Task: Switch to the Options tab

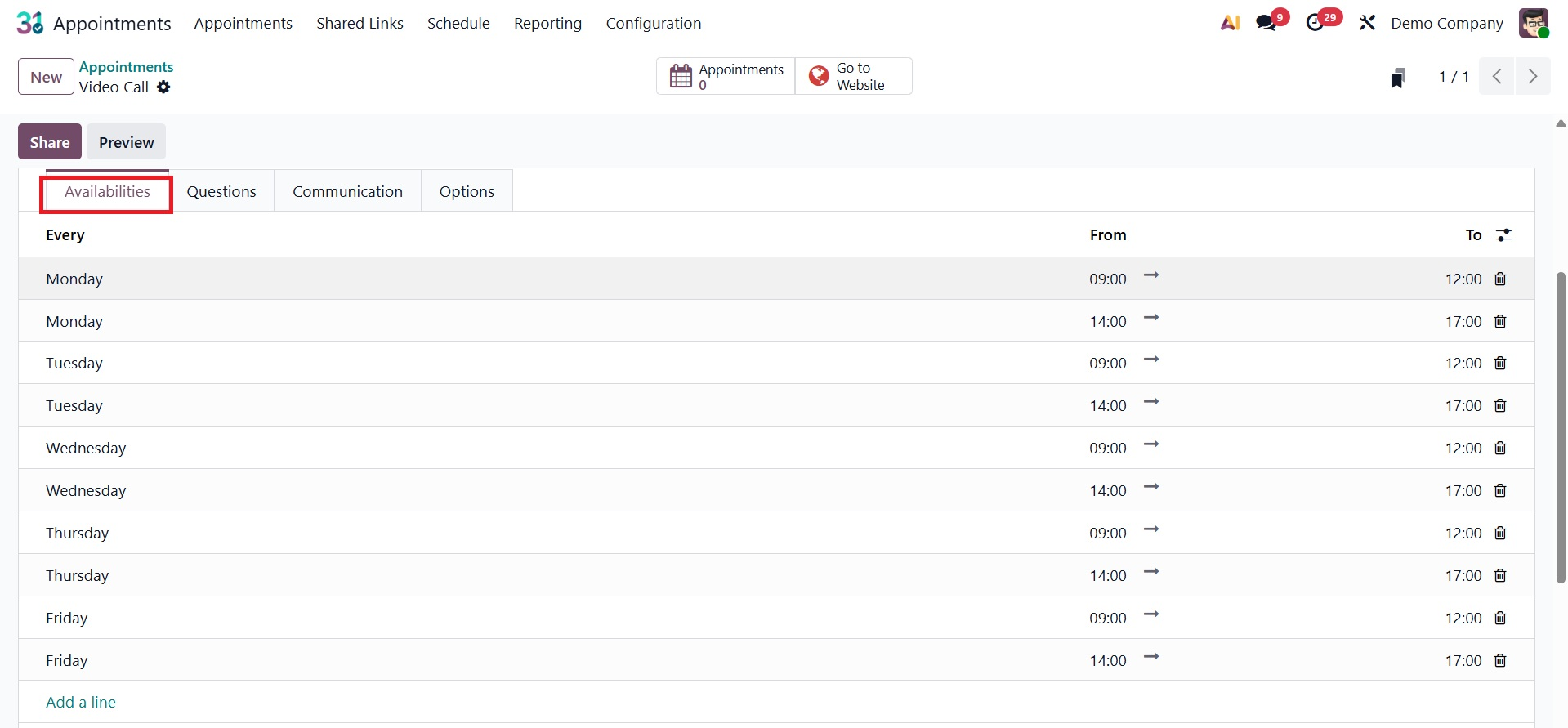Action: (467, 192)
